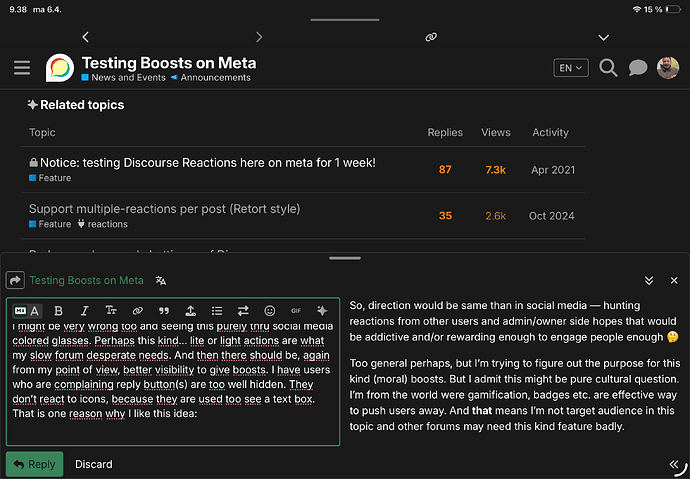This screenshot has width=690, height=479.
Task: Click the swap arrows toolbar icon
Action: pos(243,311)
